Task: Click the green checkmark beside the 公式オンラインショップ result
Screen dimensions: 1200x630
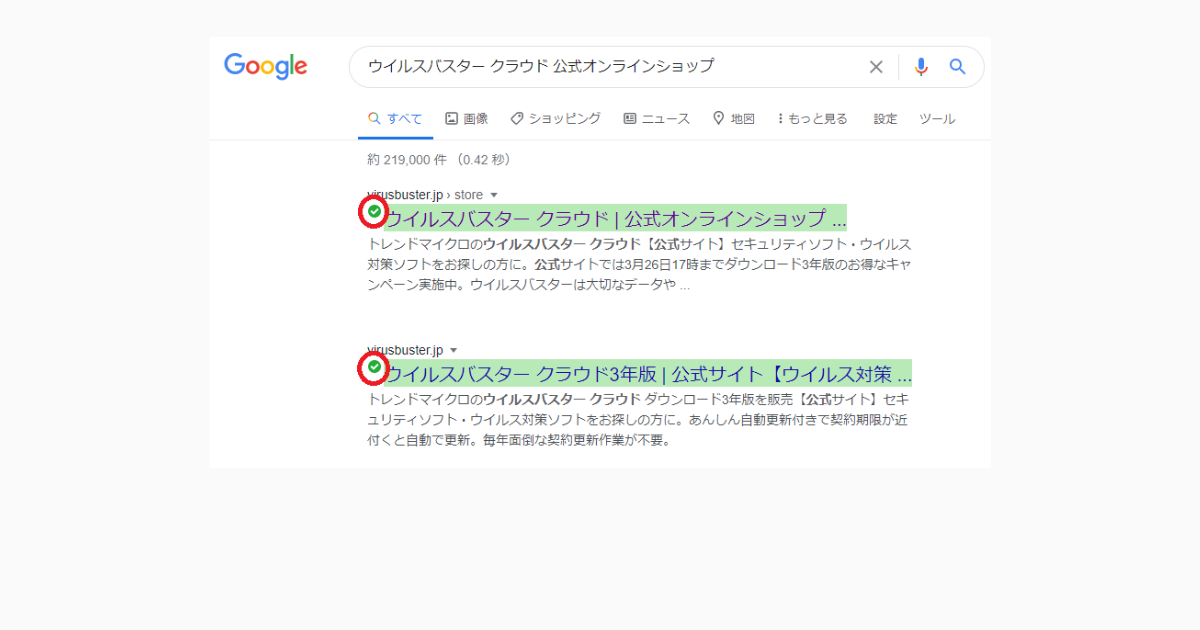Action: (374, 212)
